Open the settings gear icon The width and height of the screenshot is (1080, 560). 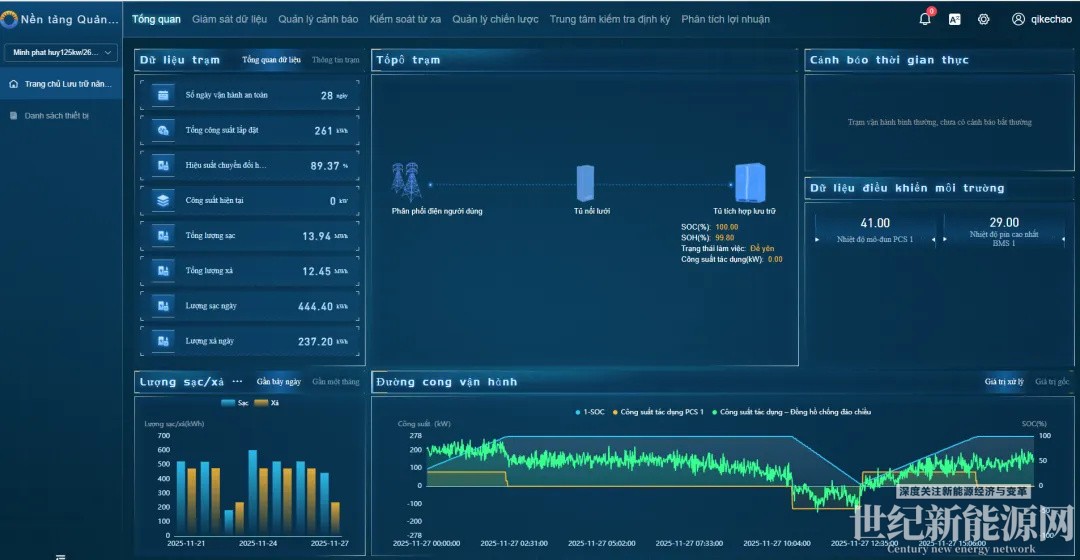pyautogui.click(x=984, y=19)
